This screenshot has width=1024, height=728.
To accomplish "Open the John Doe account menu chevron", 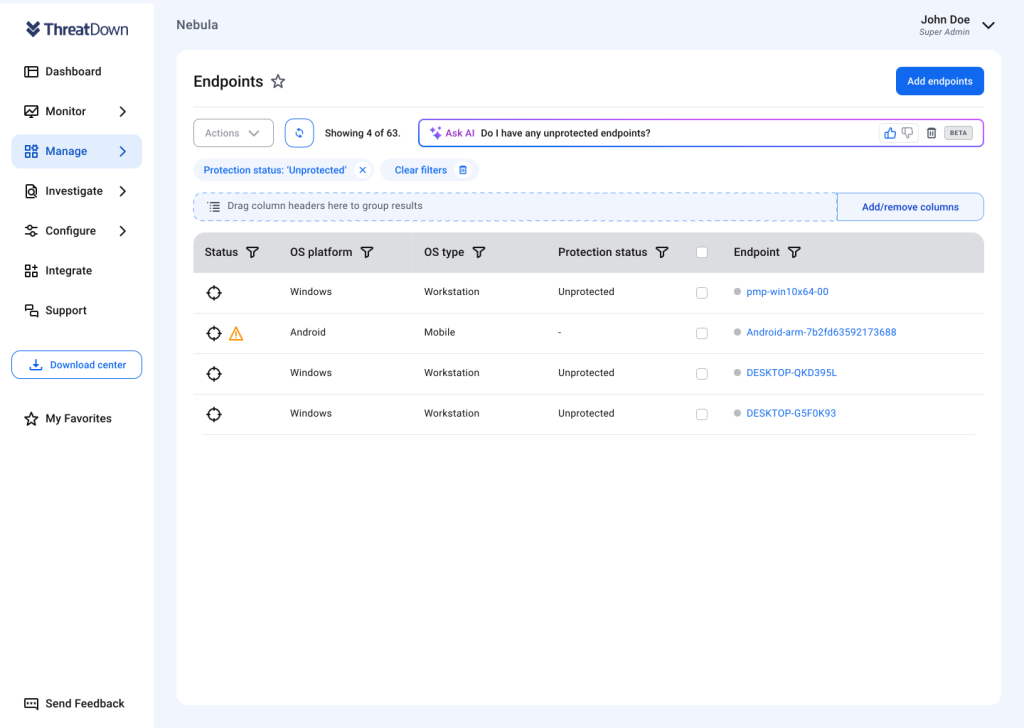I will click(x=989, y=25).
